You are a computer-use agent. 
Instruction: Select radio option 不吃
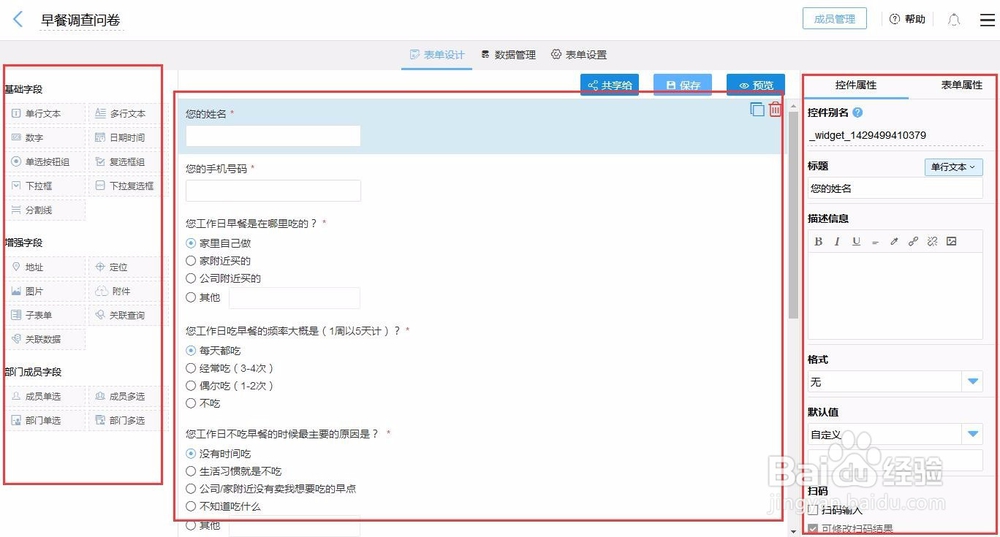pos(191,403)
